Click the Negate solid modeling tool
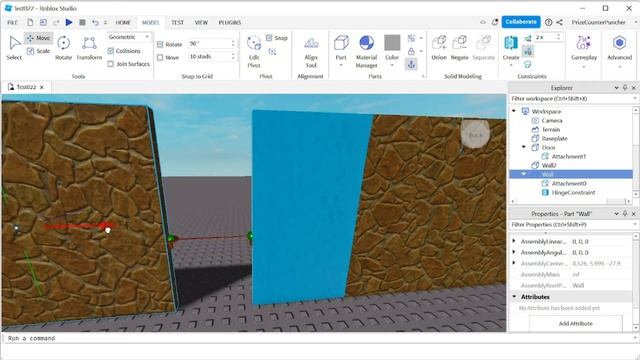Screen dimensions: 640x360 pyautogui.click(x=459, y=48)
